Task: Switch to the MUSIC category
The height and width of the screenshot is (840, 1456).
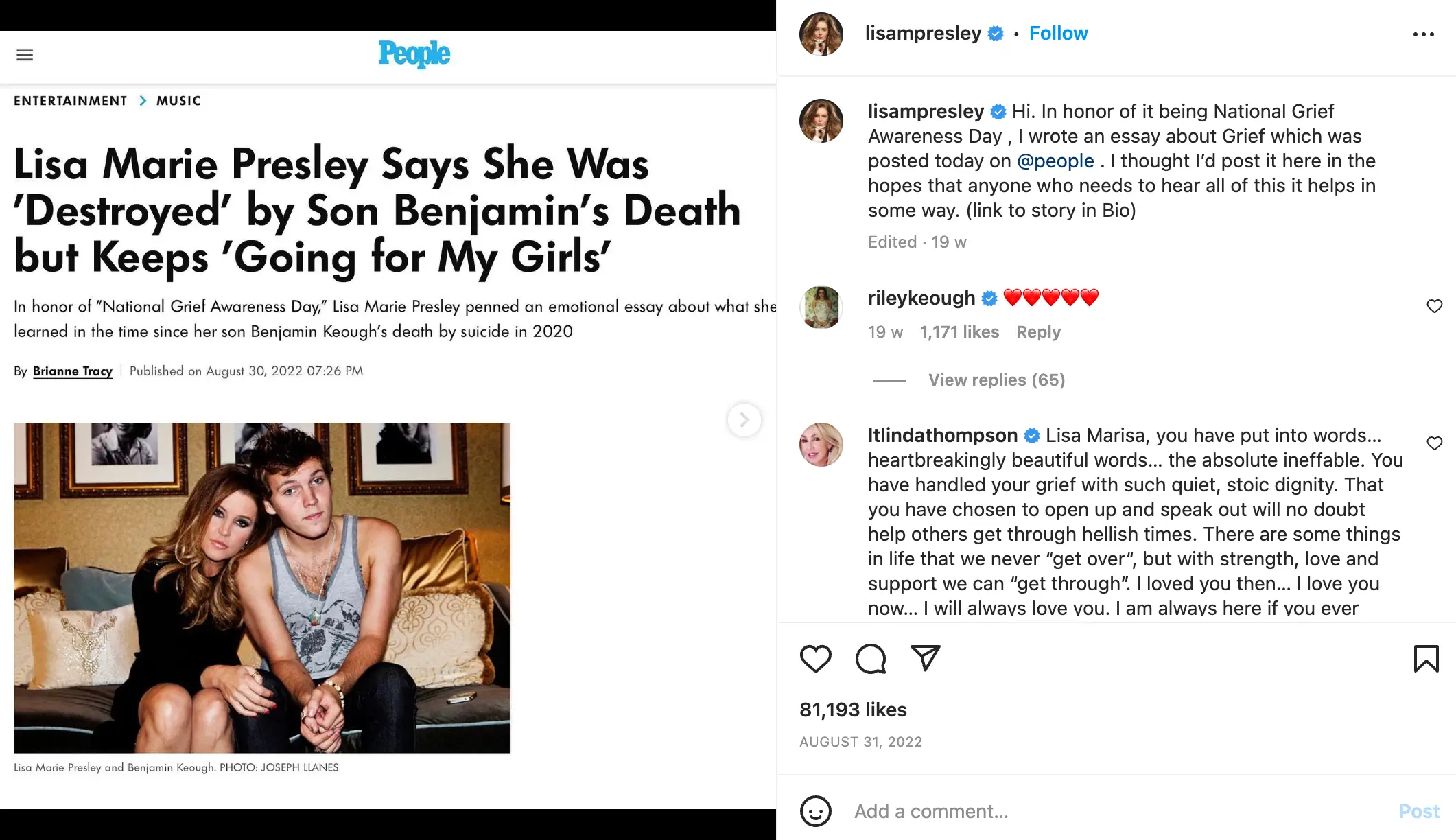Action: 178,100
